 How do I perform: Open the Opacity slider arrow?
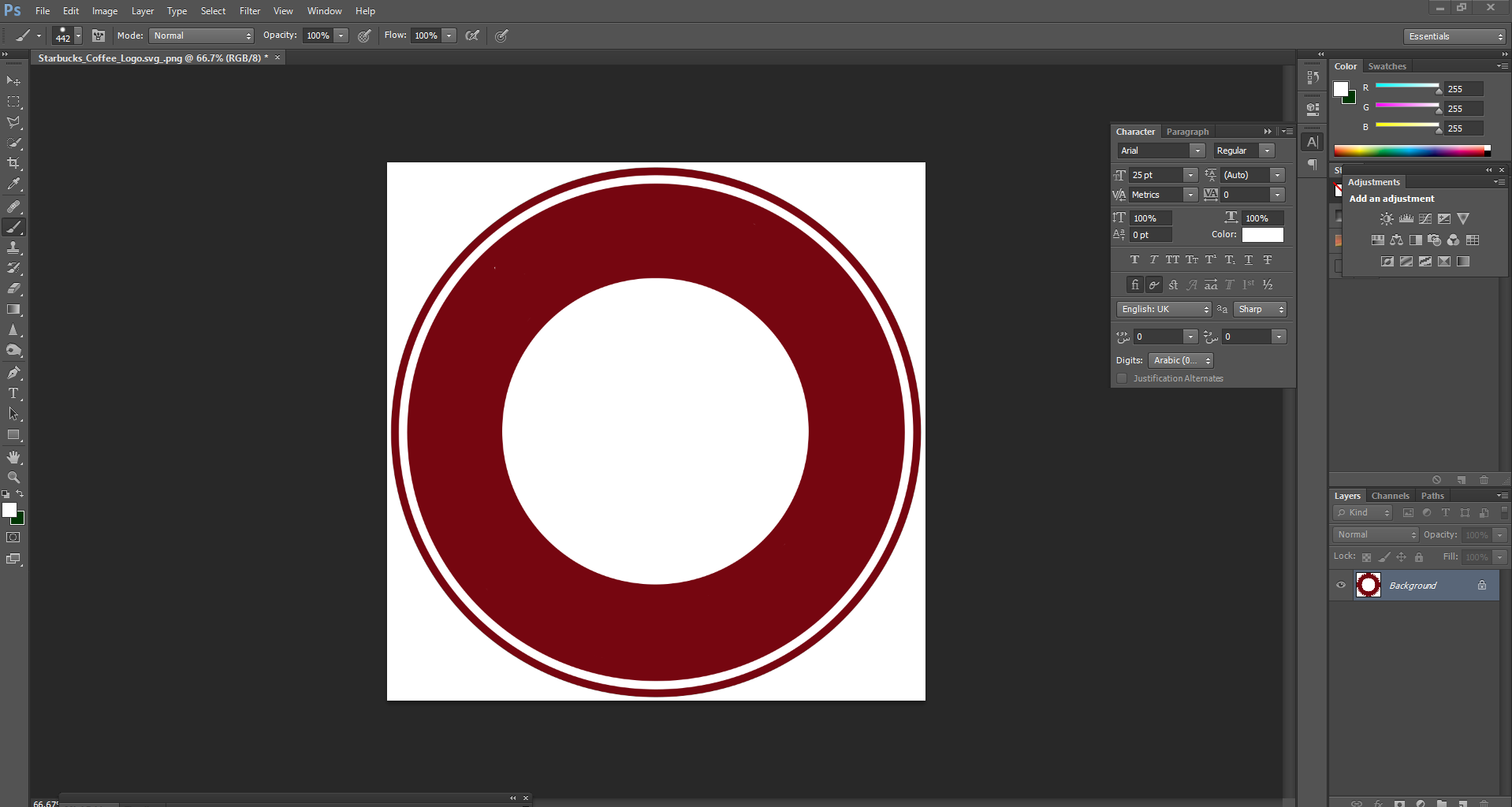pos(341,35)
